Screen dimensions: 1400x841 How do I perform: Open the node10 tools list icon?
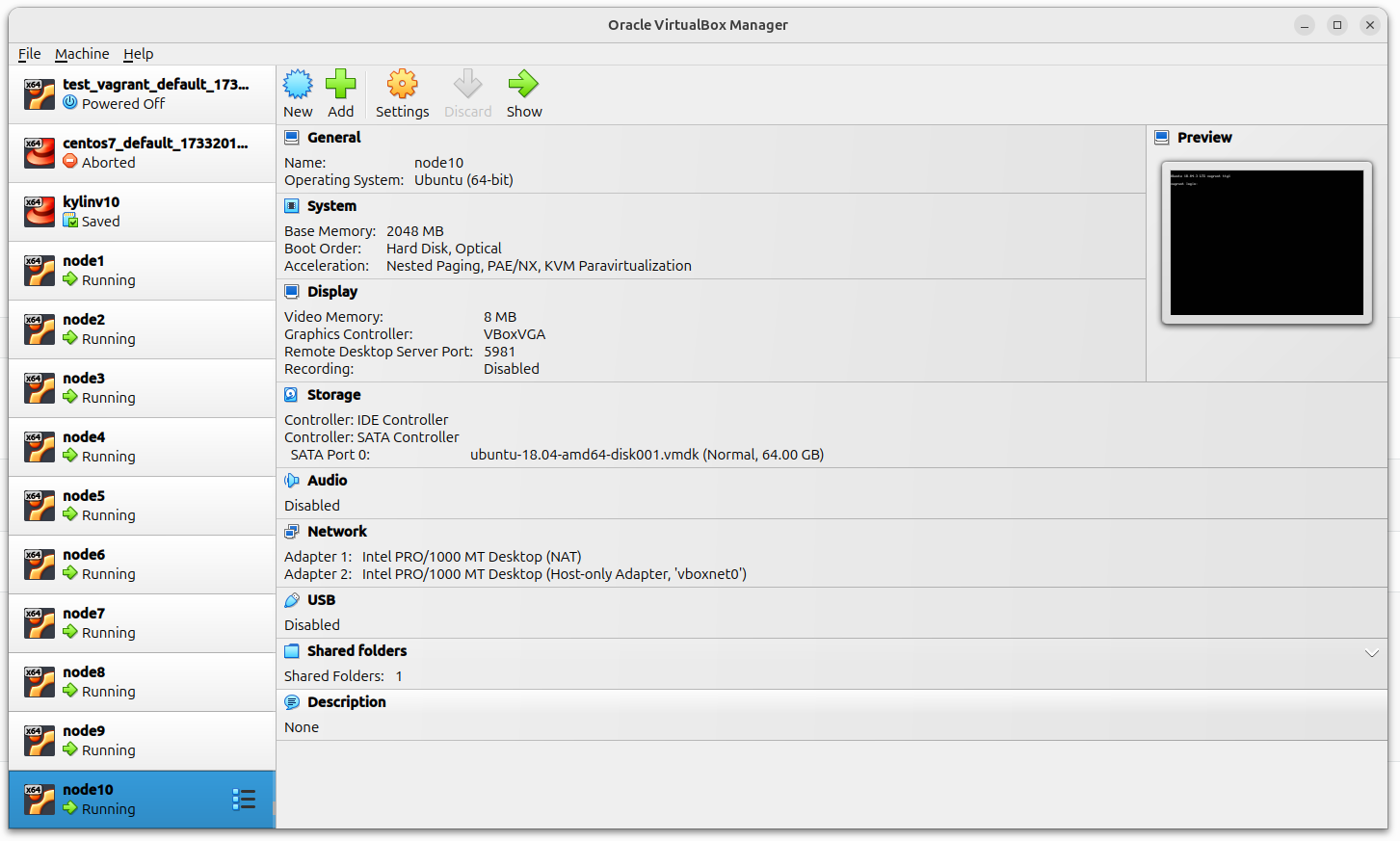244,800
